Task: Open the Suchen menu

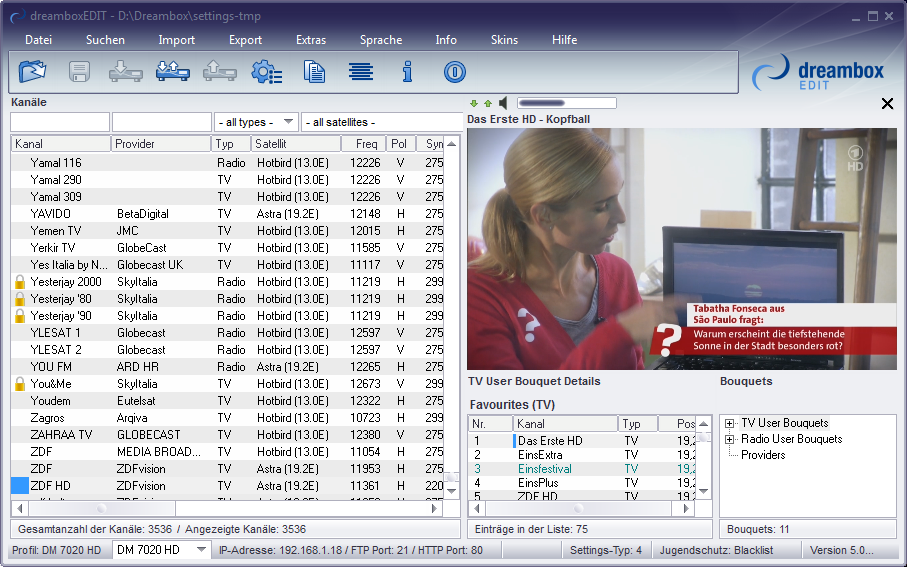Action: click(105, 40)
